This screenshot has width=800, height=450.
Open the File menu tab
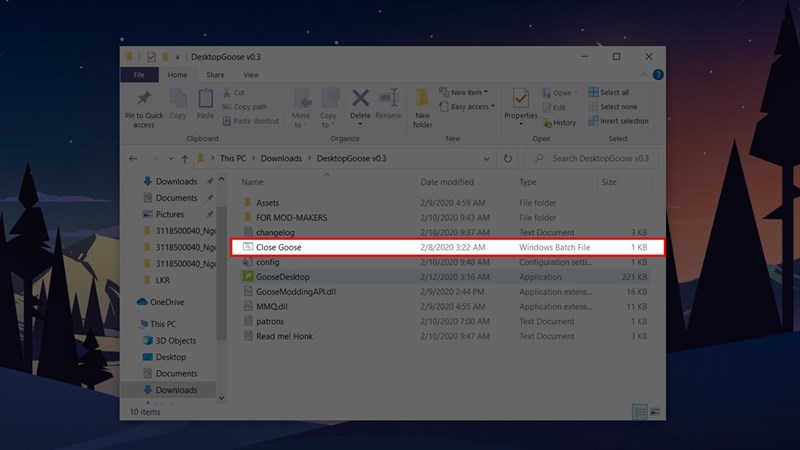click(x=139, y=75)
